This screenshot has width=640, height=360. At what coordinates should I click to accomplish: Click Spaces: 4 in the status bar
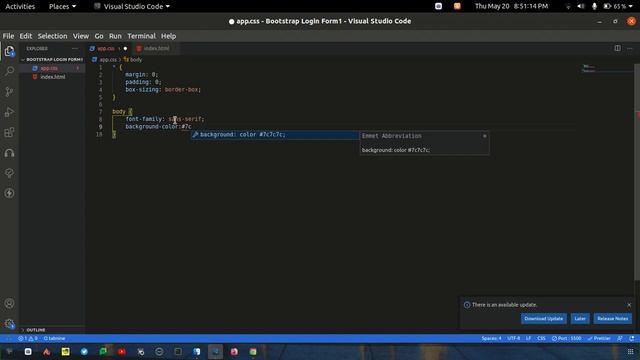491,338
